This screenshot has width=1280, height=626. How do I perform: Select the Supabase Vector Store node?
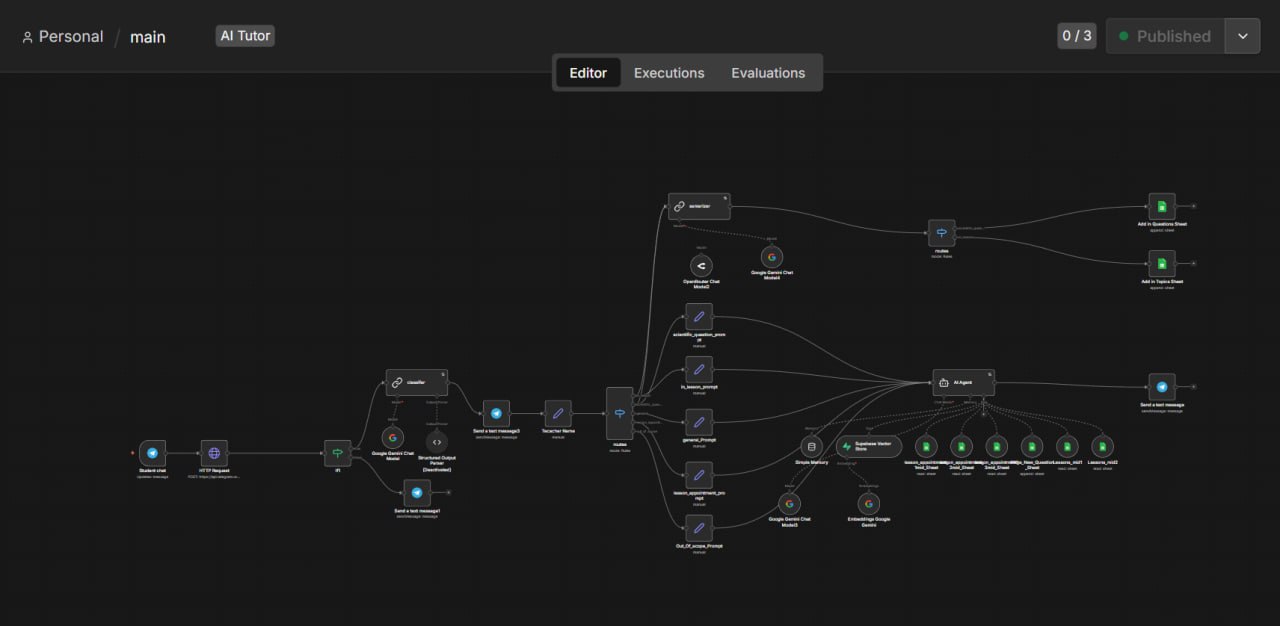click(x=869, y=446)
